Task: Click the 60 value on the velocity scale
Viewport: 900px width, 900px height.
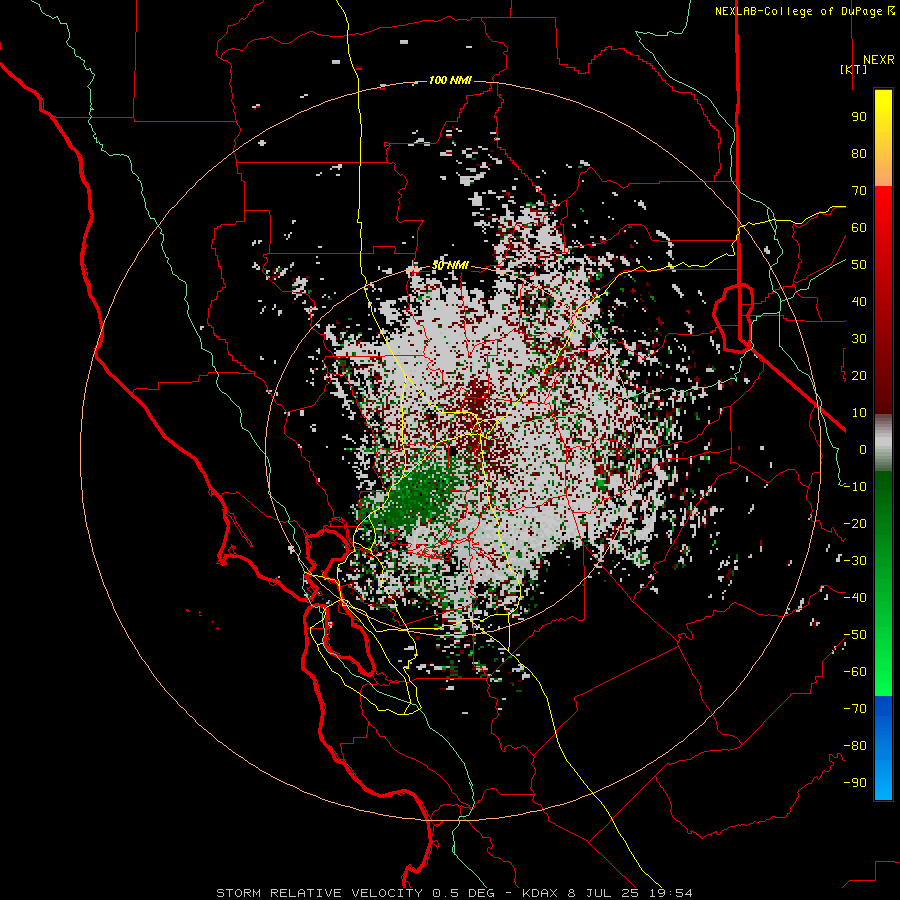Action: 859,227
